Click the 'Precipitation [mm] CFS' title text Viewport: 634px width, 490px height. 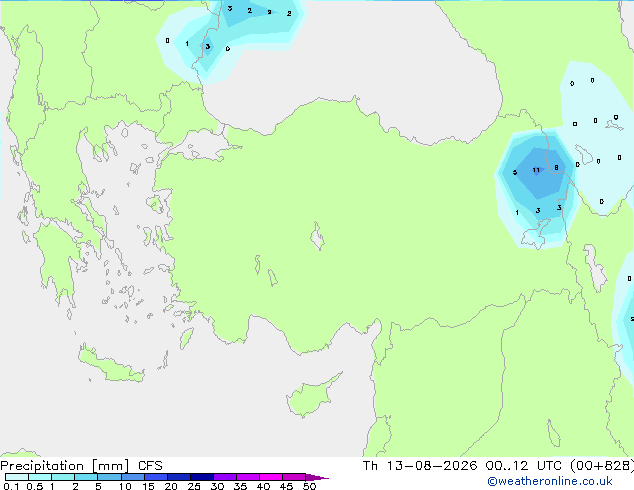coord(81,466)
